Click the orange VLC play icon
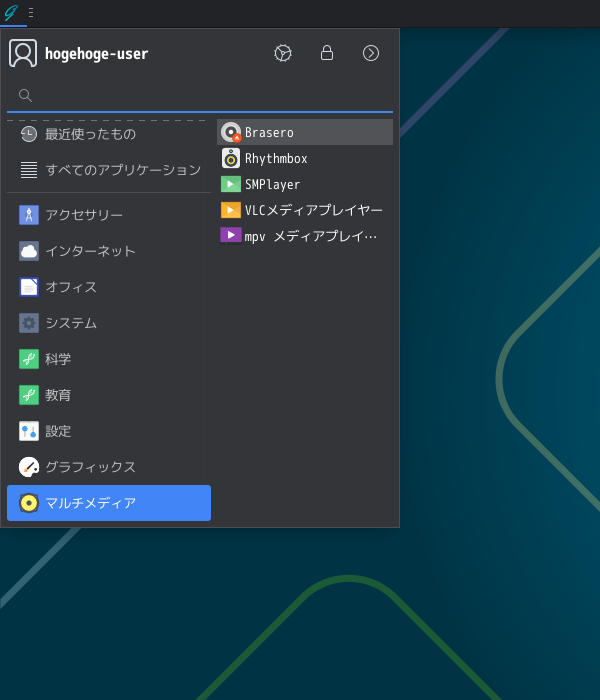 [231, 210]
